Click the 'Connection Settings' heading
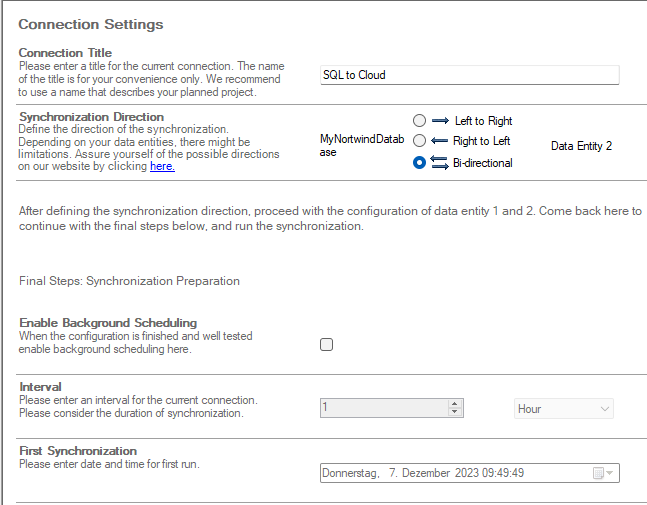The height and width of the screenshot is (505, 647). (91, 24)
